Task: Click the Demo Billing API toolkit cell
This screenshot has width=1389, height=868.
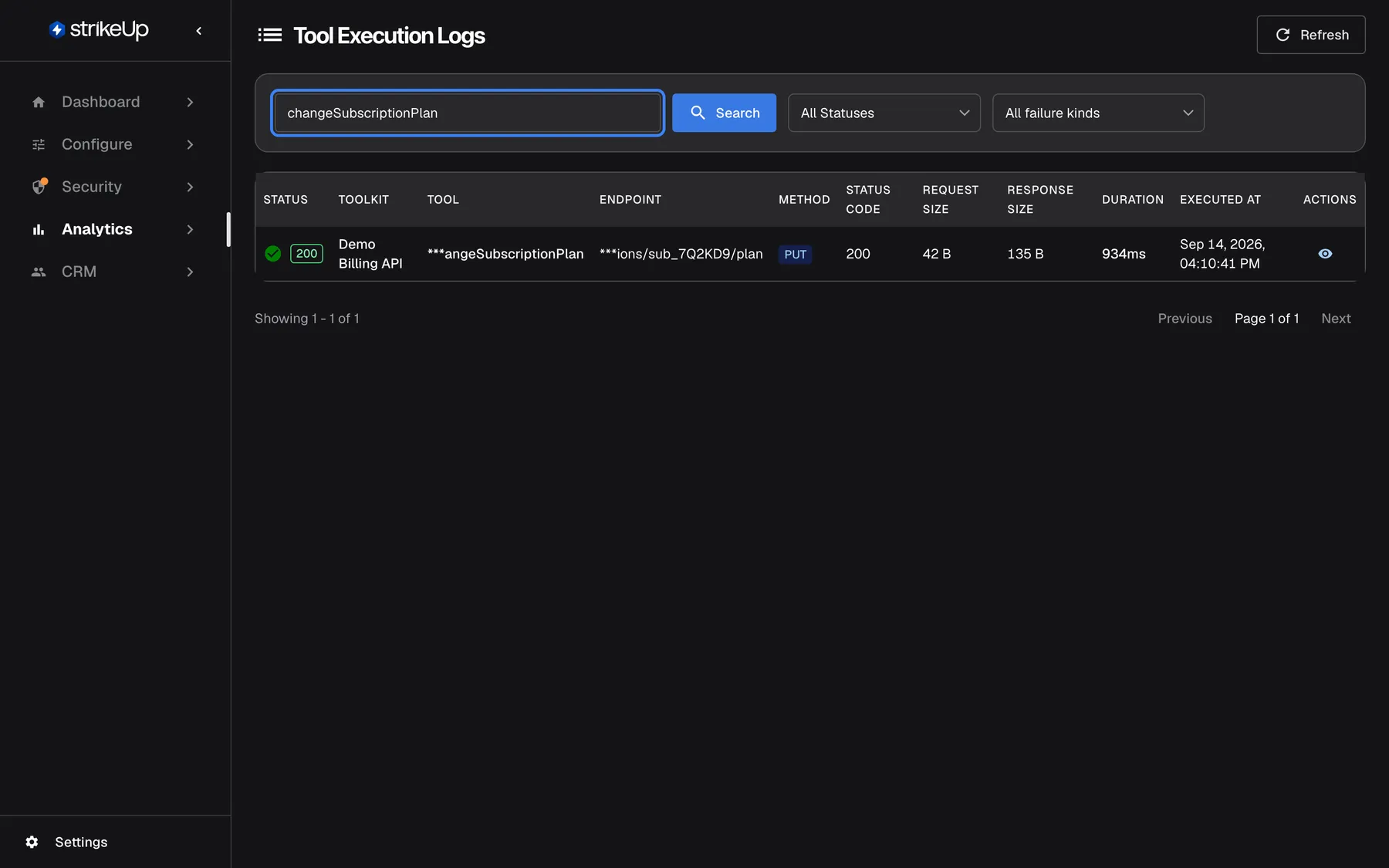Action: tap(370, 254)
